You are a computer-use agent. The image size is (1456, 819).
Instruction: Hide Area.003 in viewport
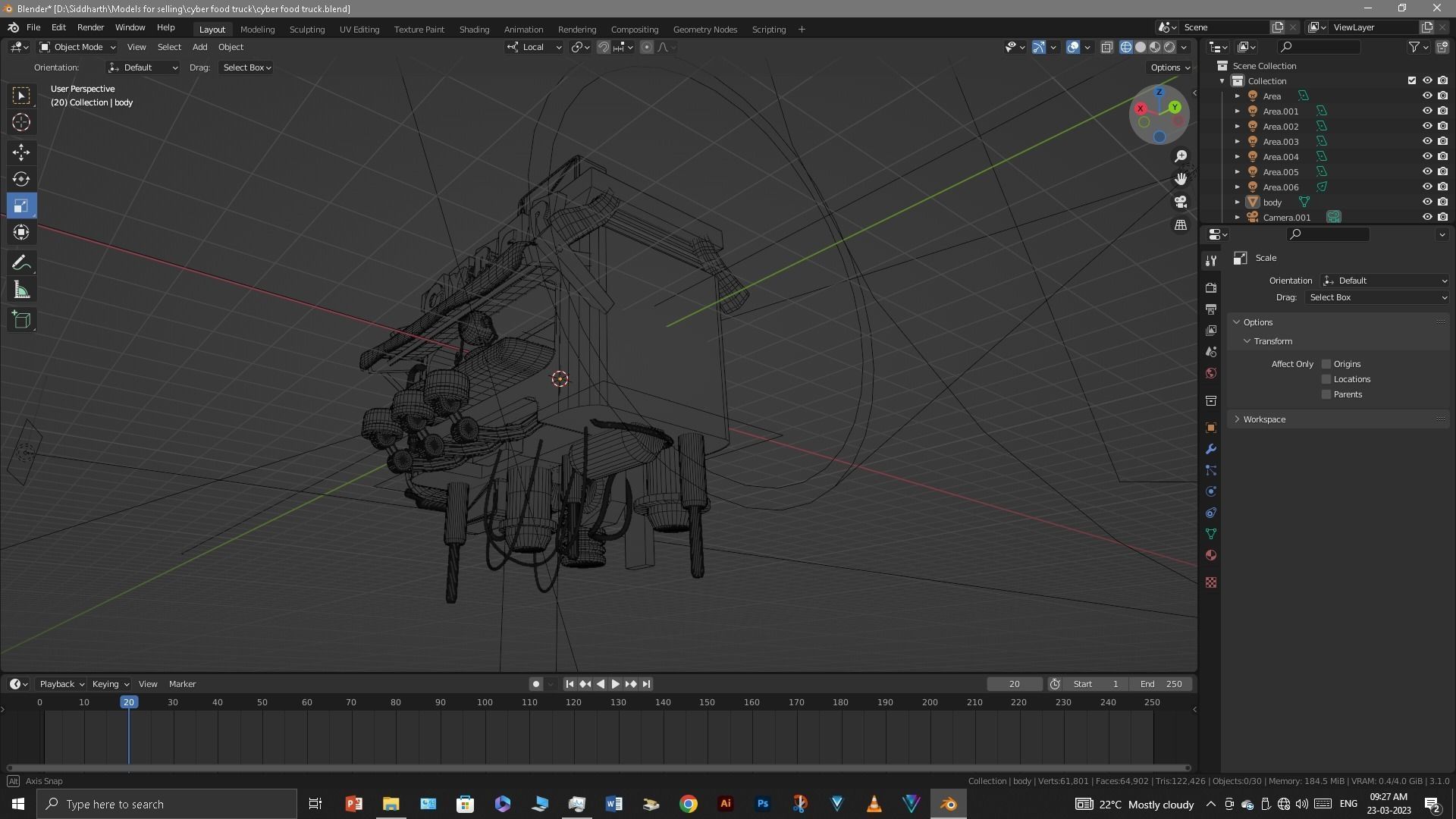[x=1427, y=141]
